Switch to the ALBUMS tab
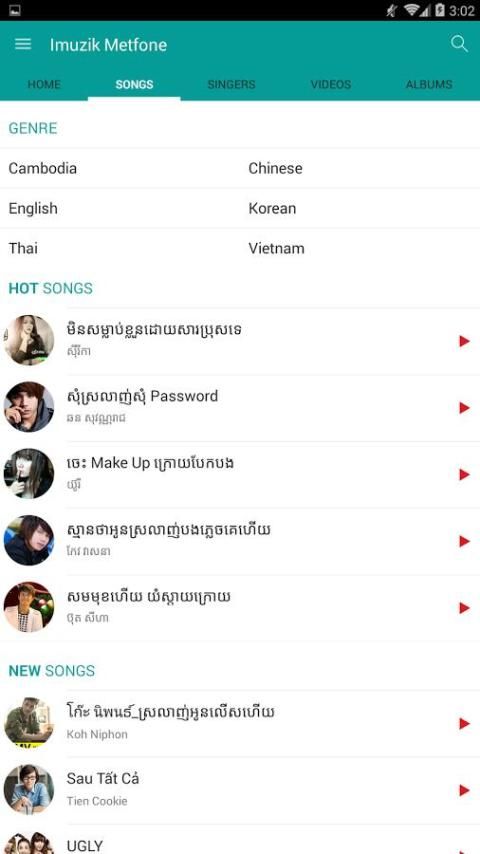 coord(429,84)
